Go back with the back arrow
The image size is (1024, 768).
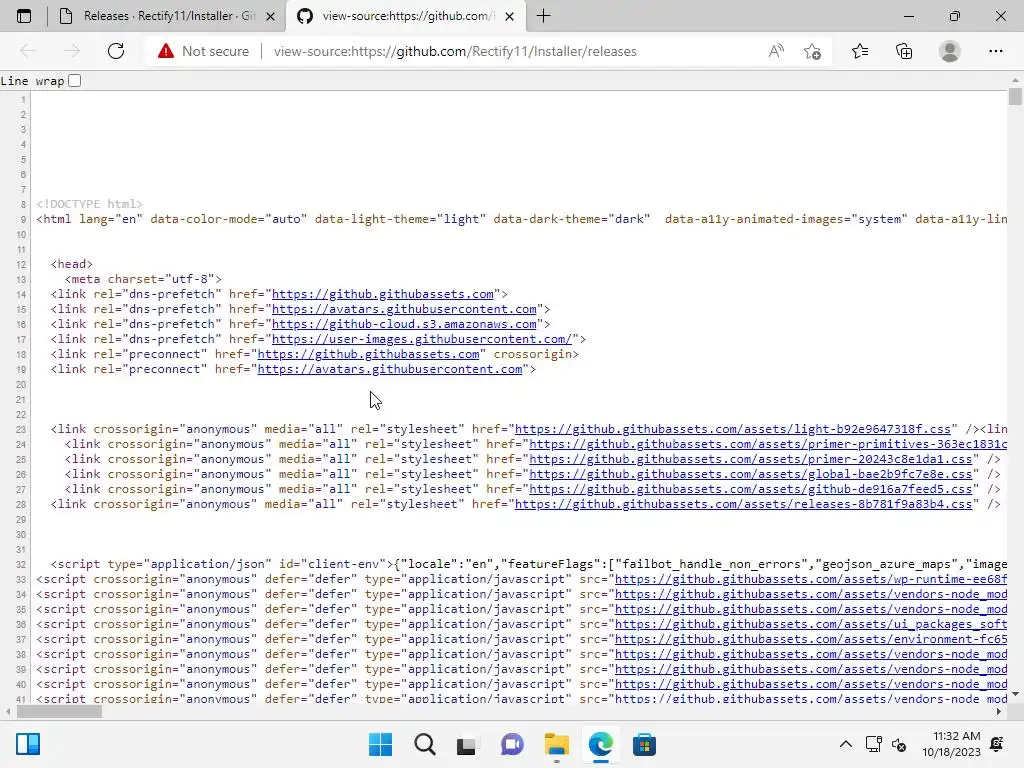[x=28, y=51]
